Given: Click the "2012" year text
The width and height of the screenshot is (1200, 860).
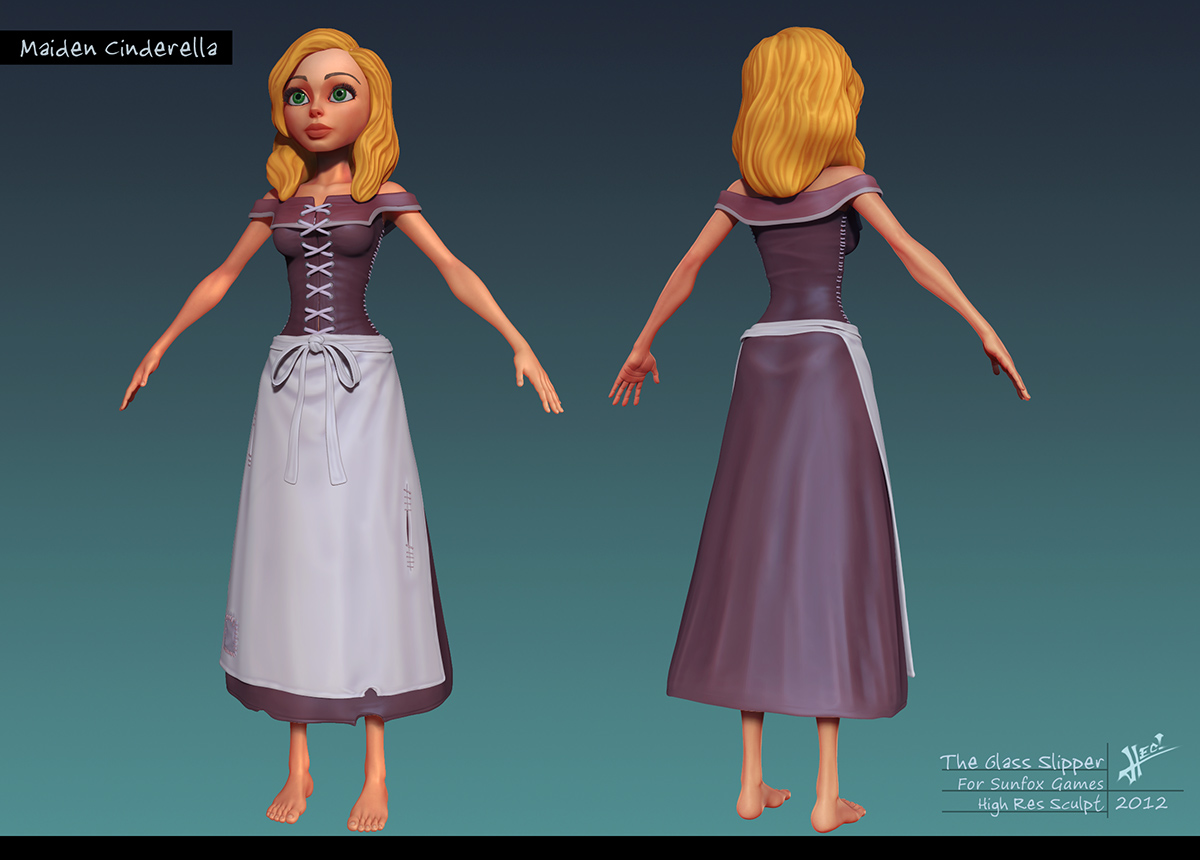Looking at the screenshot, I should (x=1140, y=803).
